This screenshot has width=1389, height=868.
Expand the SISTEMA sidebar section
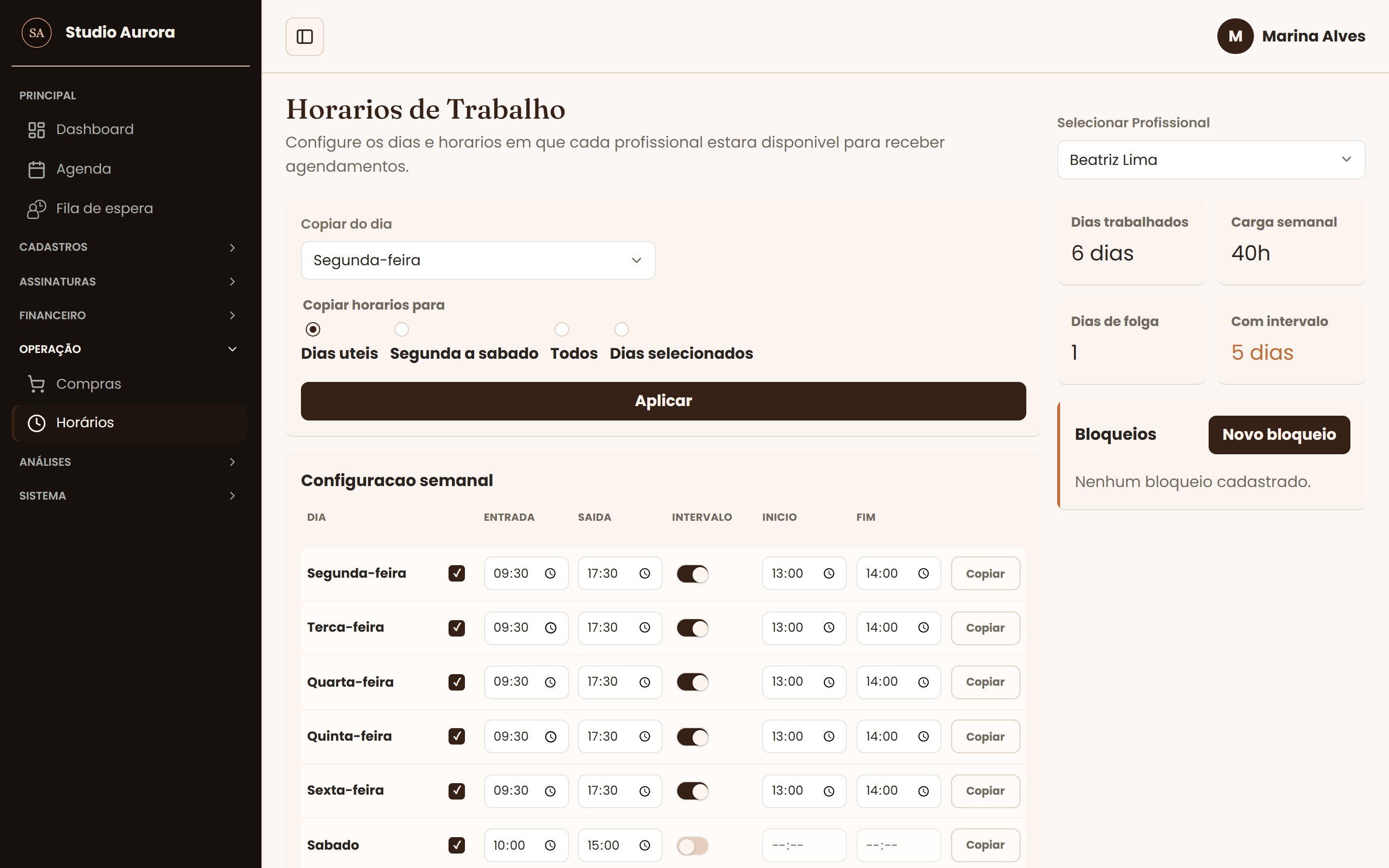pyautogui.click(x=129, y=496)
